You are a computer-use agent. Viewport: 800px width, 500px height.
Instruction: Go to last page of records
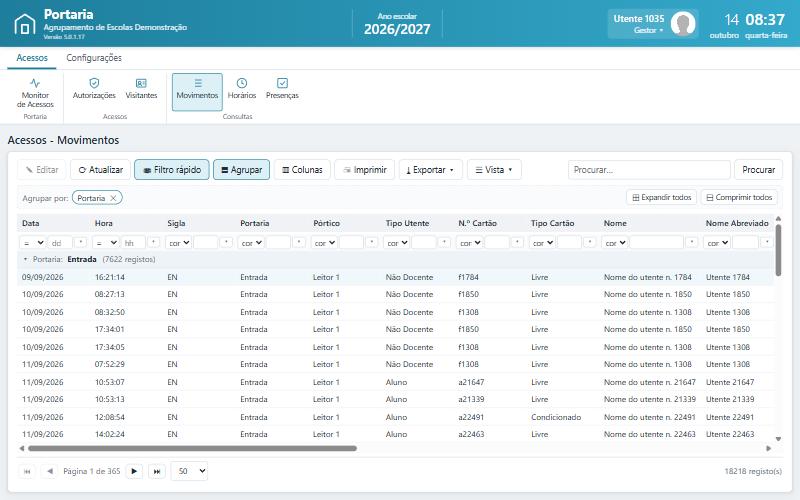tap(157, 471)
